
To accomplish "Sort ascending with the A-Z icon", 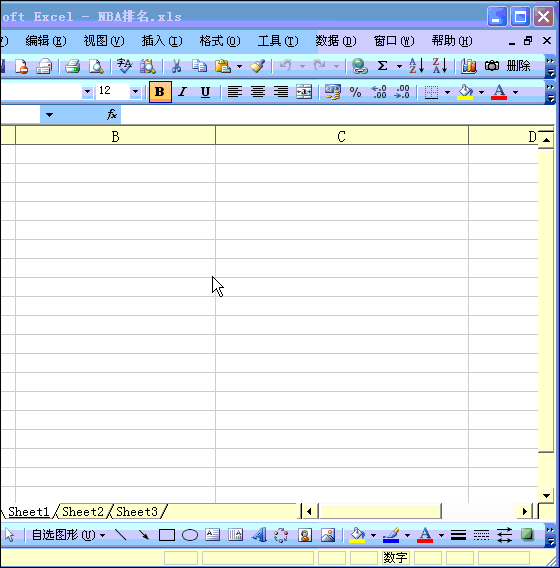I will click(416, 66).
